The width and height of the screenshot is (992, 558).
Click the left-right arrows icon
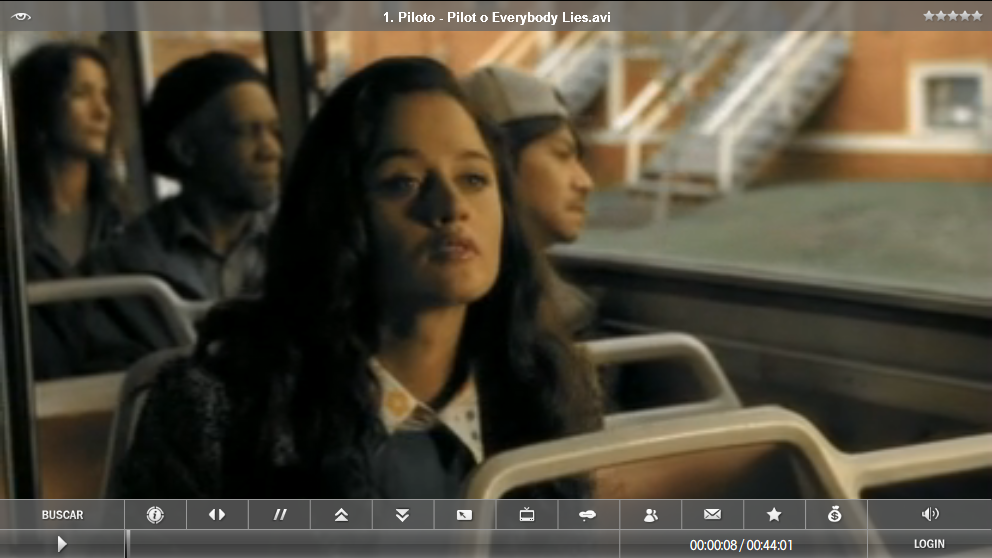tap(217, 514)
